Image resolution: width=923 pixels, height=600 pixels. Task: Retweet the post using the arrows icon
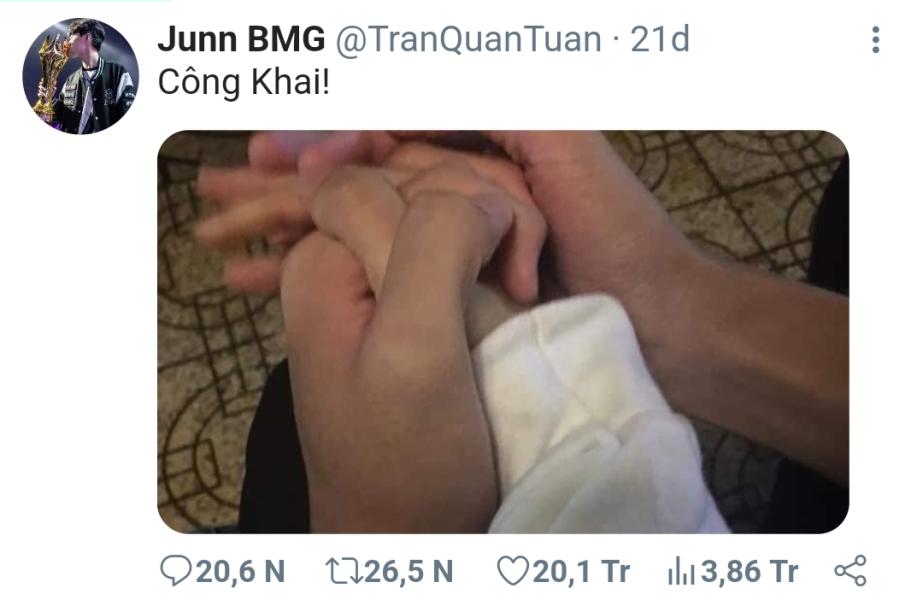pos(344,571)
